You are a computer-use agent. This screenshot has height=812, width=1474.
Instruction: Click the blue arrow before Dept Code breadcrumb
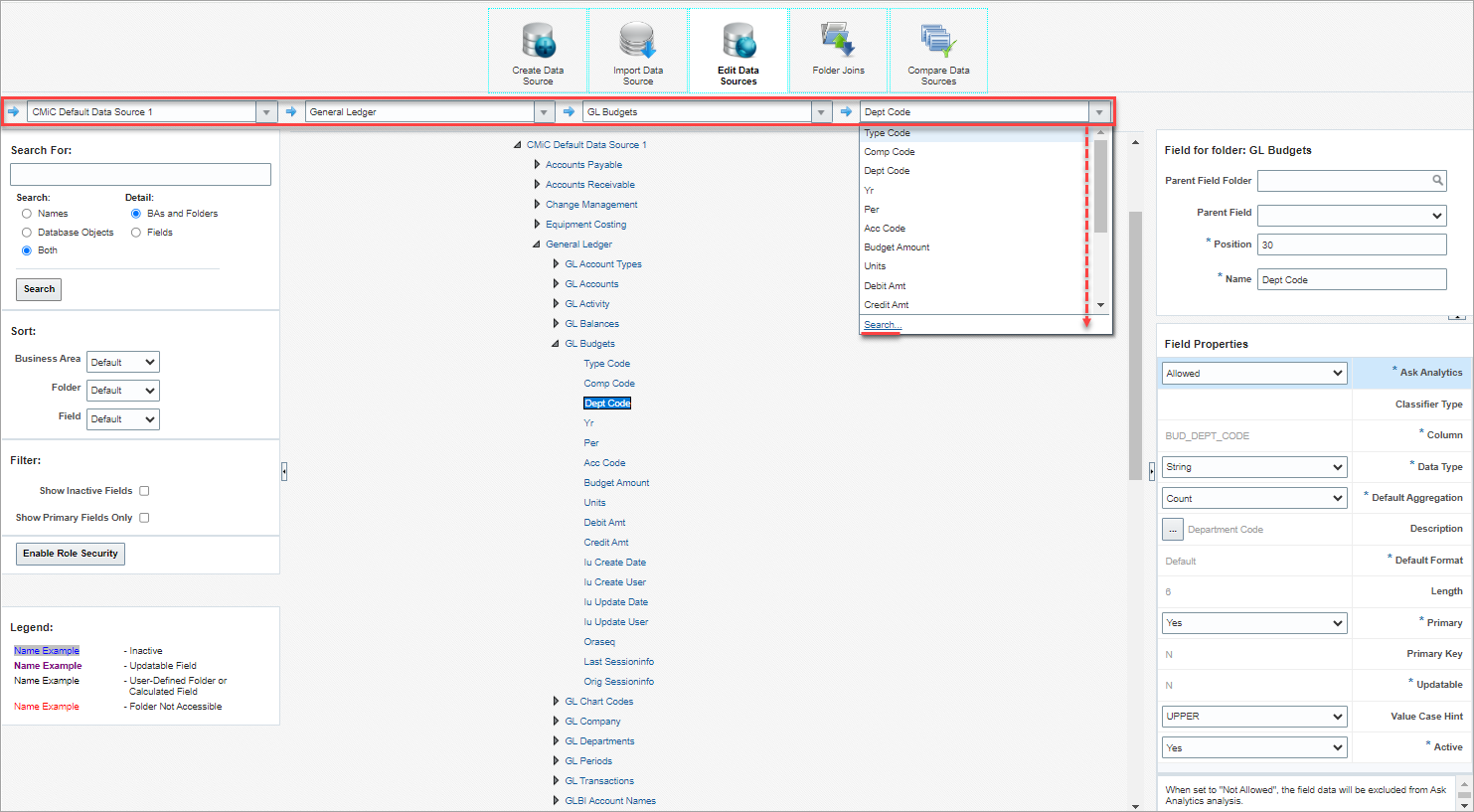[846, 111]
